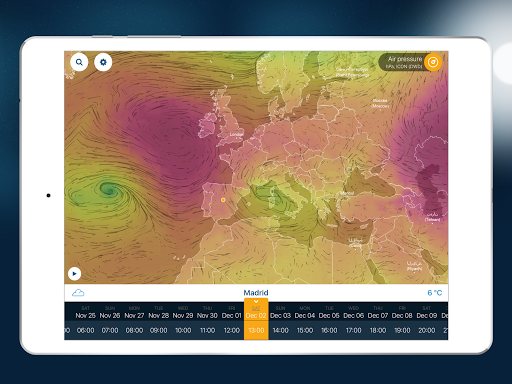Choose the 10:00 time slot

183,330
